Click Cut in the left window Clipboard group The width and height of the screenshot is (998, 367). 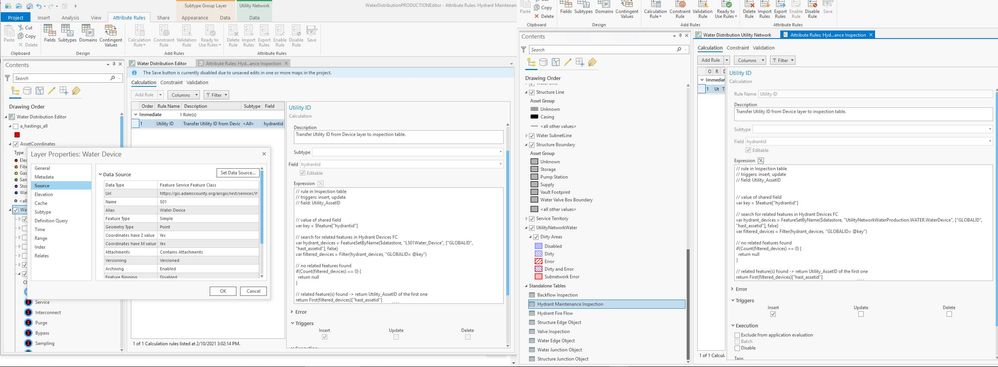tap(25, 28)
